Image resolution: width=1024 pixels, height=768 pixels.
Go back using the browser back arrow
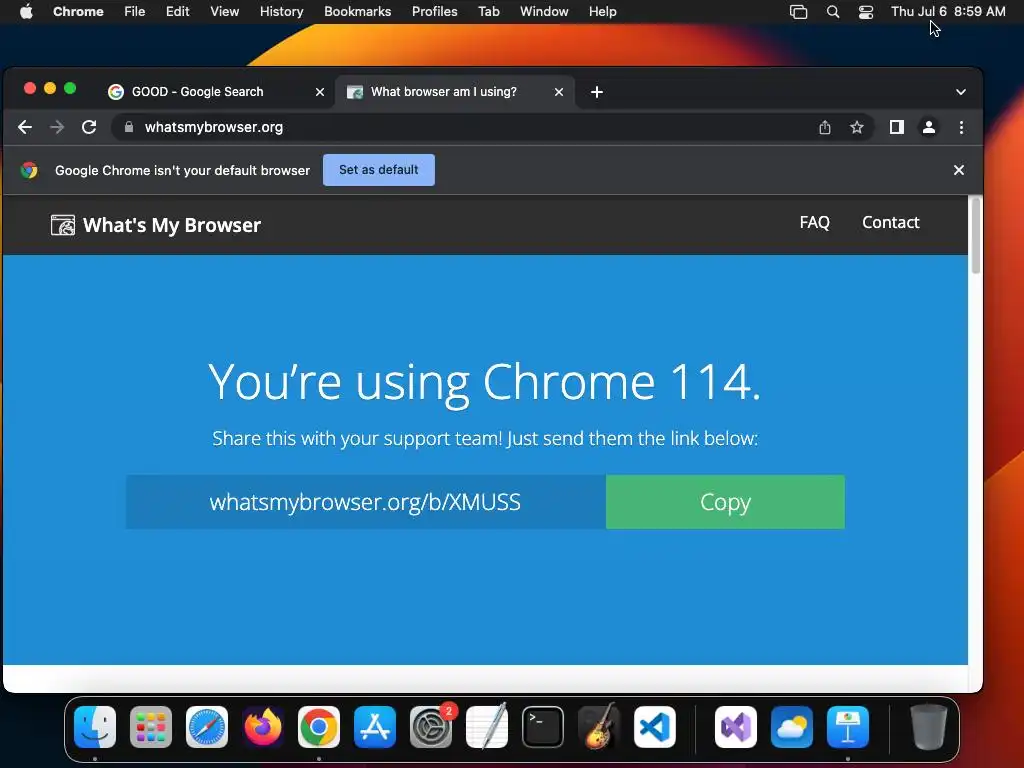click(x=25, y=127)
